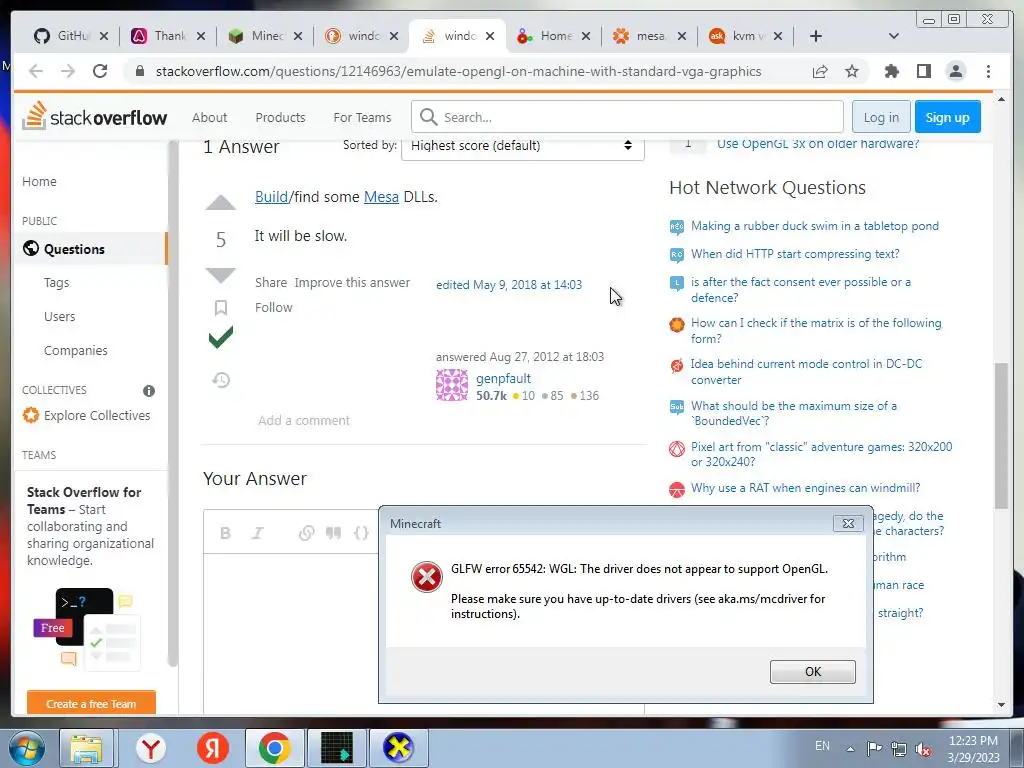Click the Share link under the answer

click(271, 282)
